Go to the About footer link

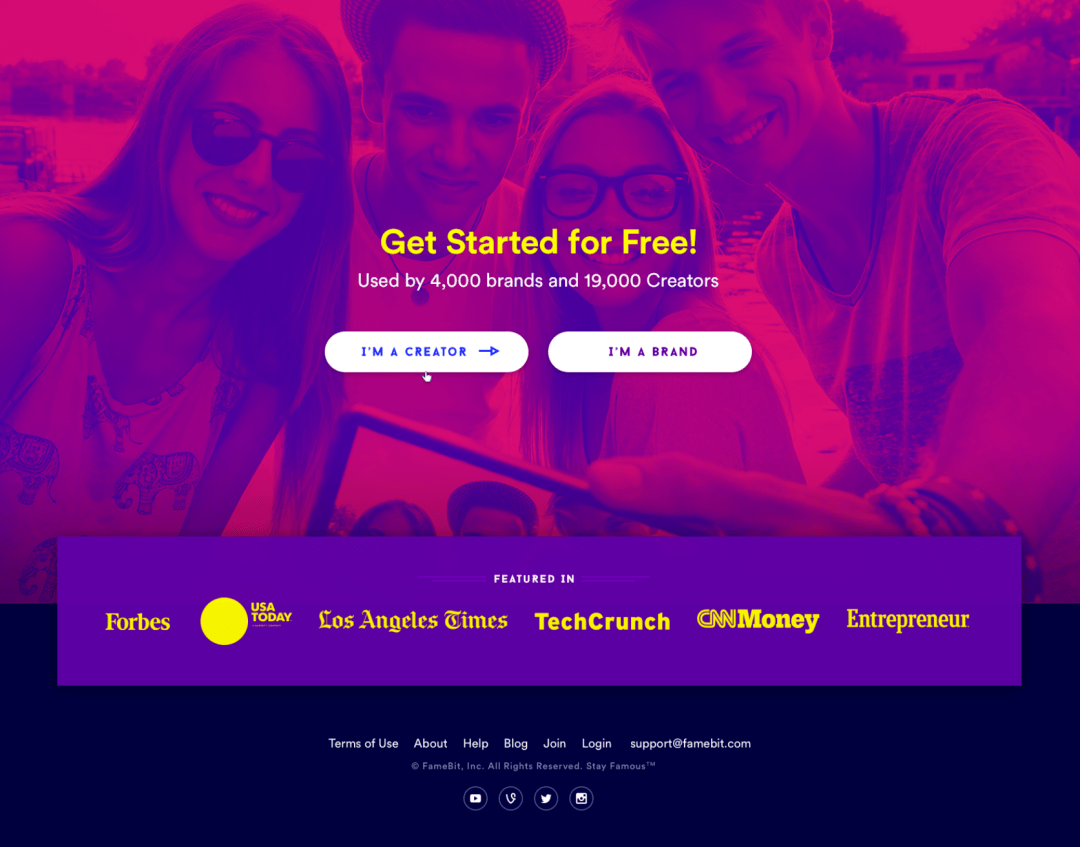point(430,744)
